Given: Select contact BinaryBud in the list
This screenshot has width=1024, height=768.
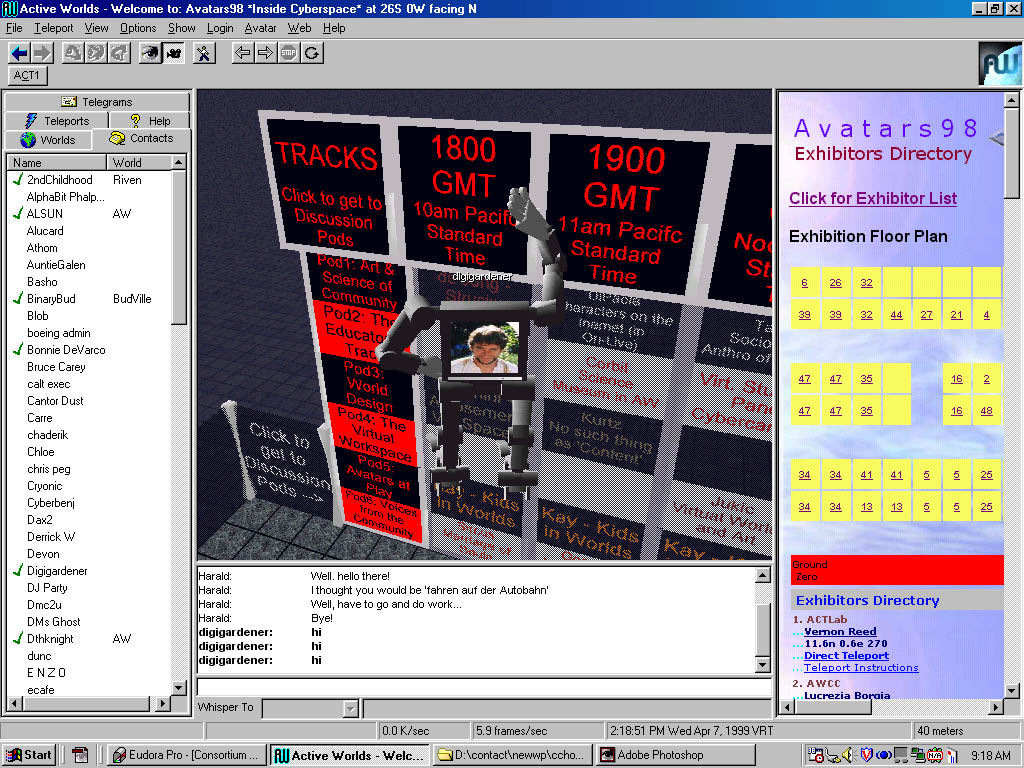Looking at the screenshot, I should [x=51, y=298].
